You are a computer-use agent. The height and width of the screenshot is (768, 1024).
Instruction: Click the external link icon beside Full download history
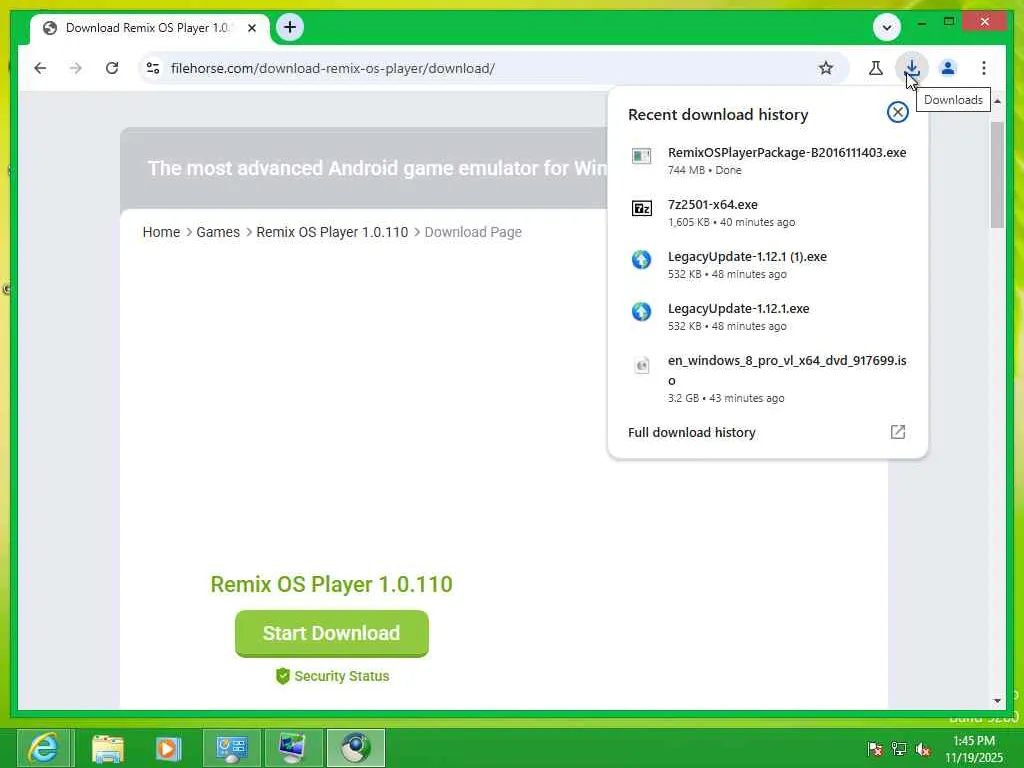(x=897, y=432)
